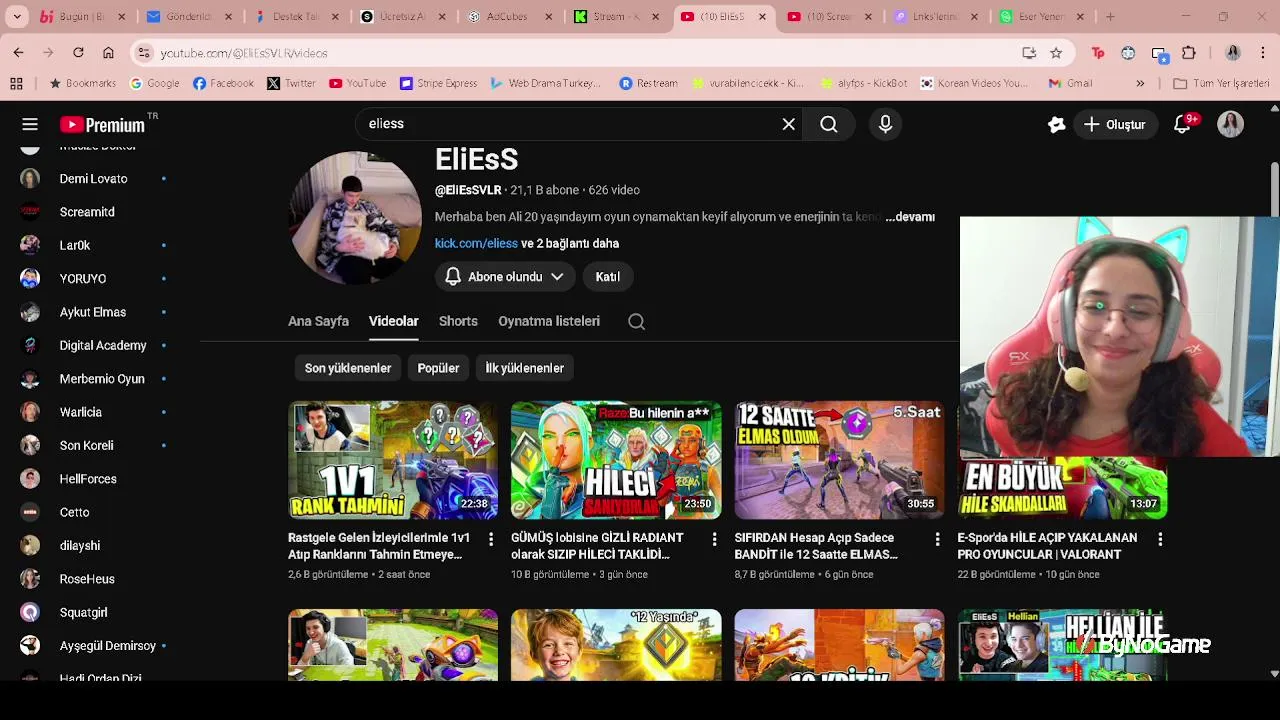Image resolution: width=1280 pixels, height=720 pixels.
Task: Open new browser tab with plus
Action: pos(1110,17)
